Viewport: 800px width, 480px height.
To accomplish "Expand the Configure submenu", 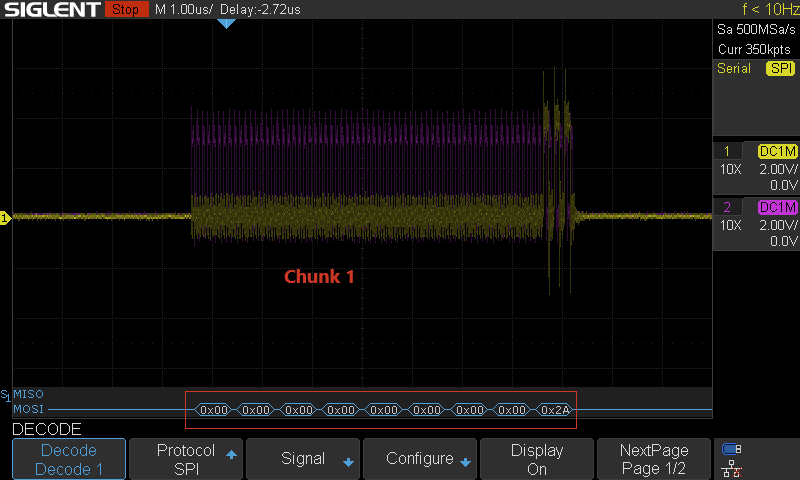I will pos(420,459).
